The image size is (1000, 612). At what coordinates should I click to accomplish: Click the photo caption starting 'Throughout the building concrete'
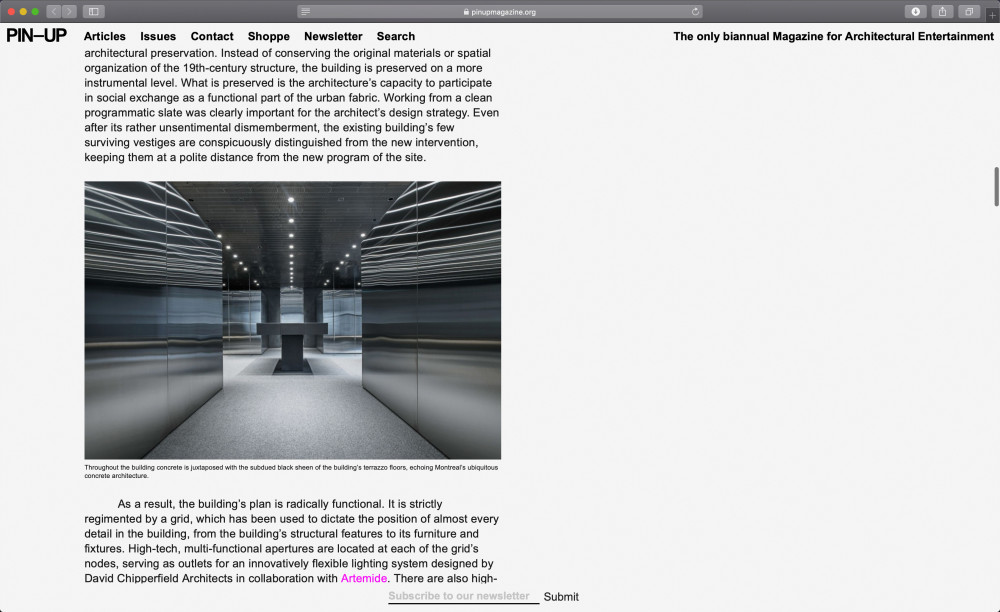pos(291,471)
